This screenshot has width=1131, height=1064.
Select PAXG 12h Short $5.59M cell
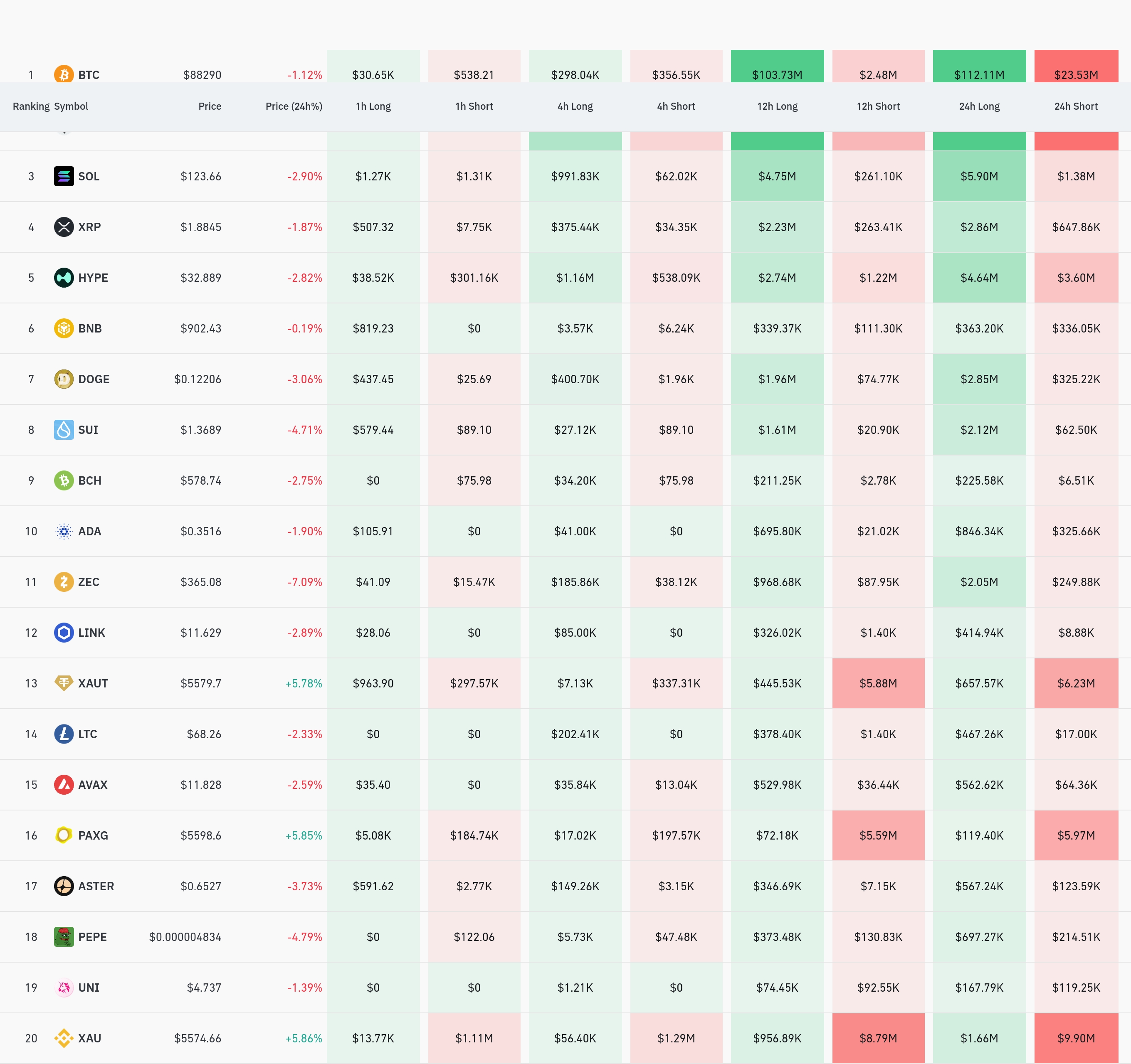(878, 835)
